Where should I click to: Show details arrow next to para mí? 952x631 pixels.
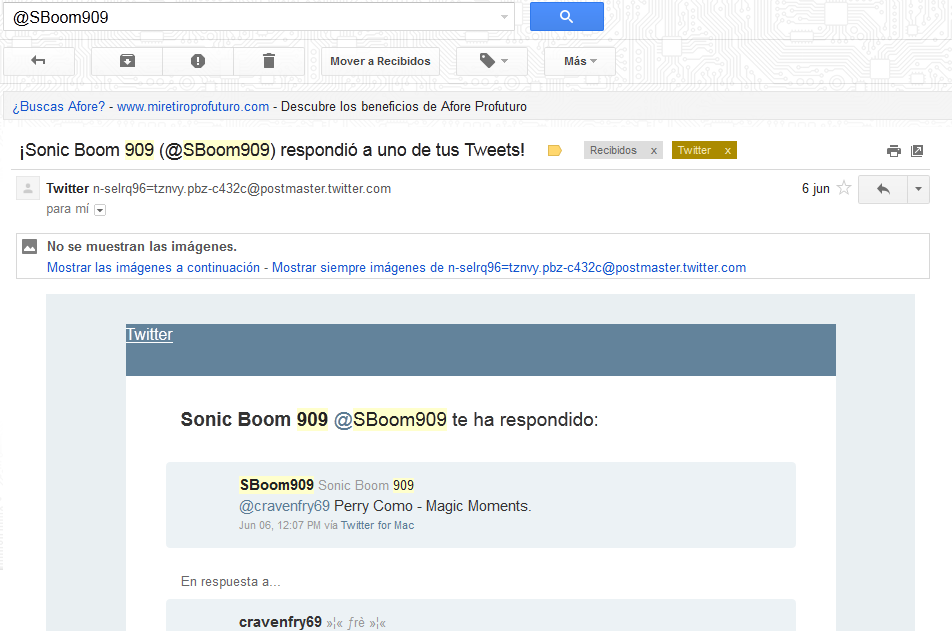(100, 210)
